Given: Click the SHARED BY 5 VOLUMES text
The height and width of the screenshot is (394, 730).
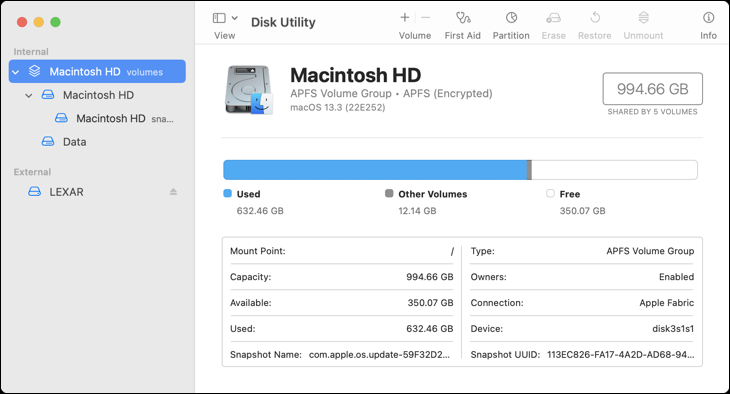Looking at the screenshot, I should coord(652,112).
